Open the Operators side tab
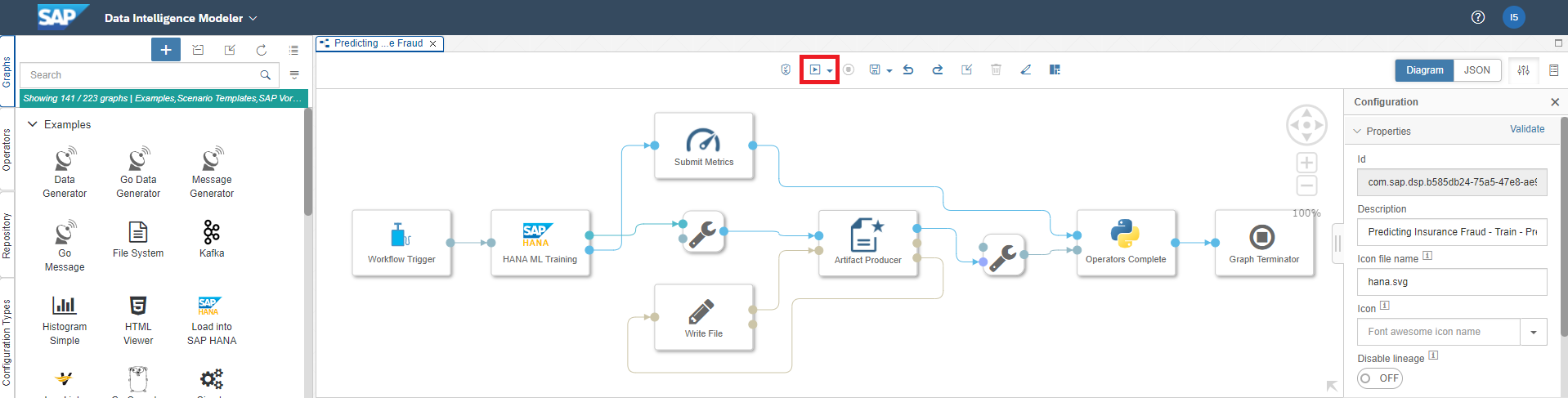This screenshot has width=1568, height=398. 7,150
